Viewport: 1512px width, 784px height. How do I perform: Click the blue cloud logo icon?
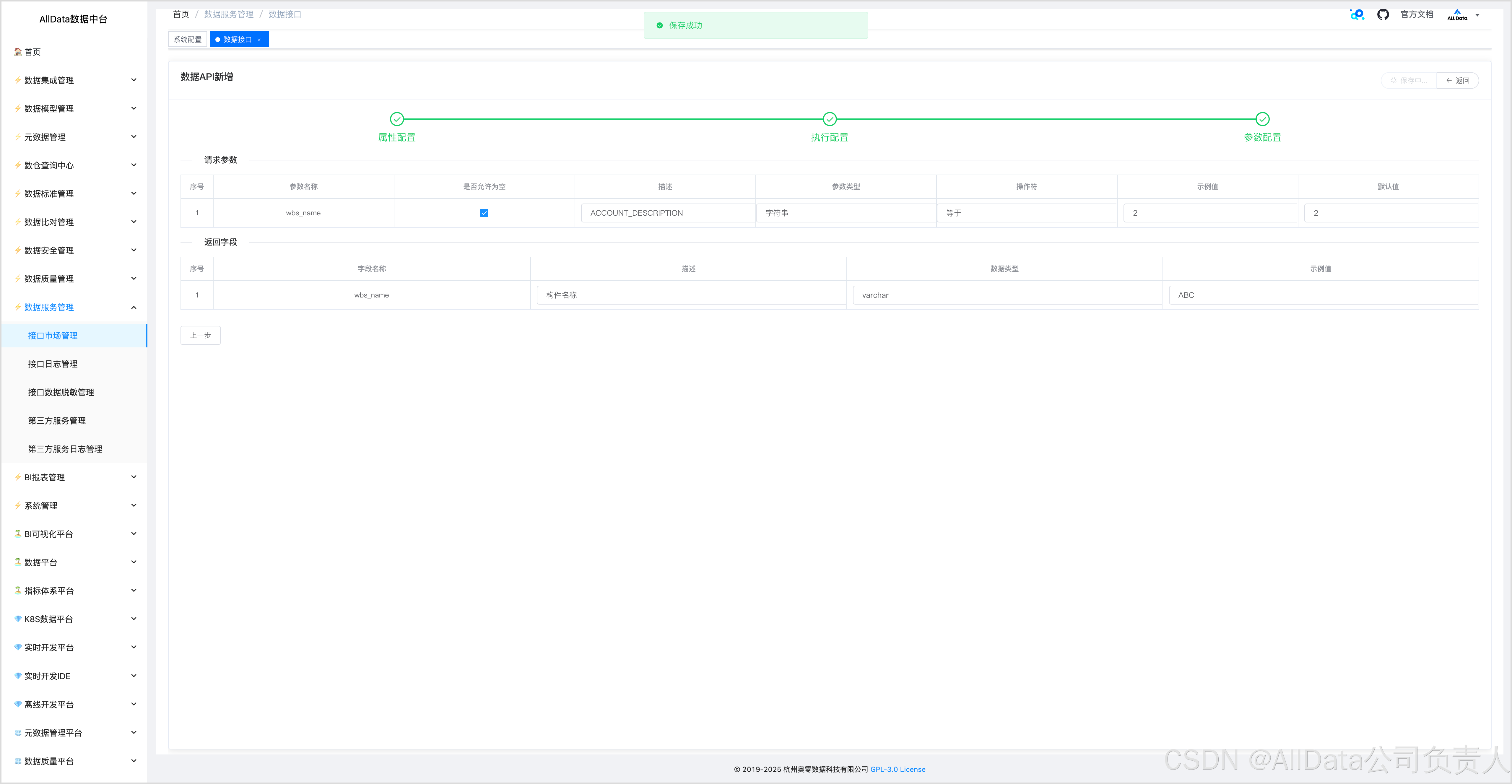coord(1356,15)
